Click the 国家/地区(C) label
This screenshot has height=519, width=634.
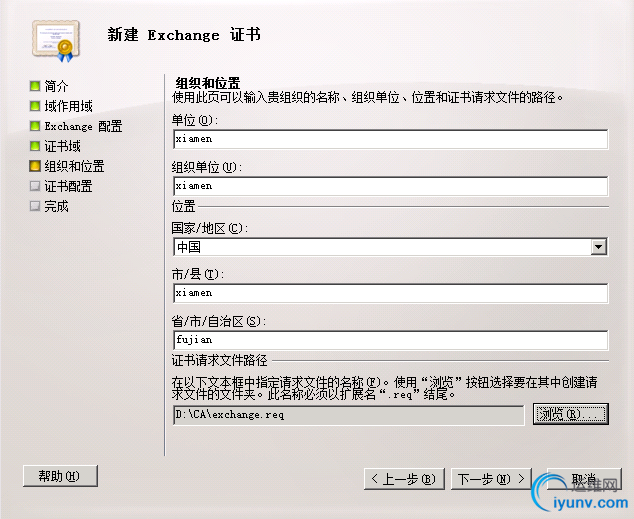[209, 228]
